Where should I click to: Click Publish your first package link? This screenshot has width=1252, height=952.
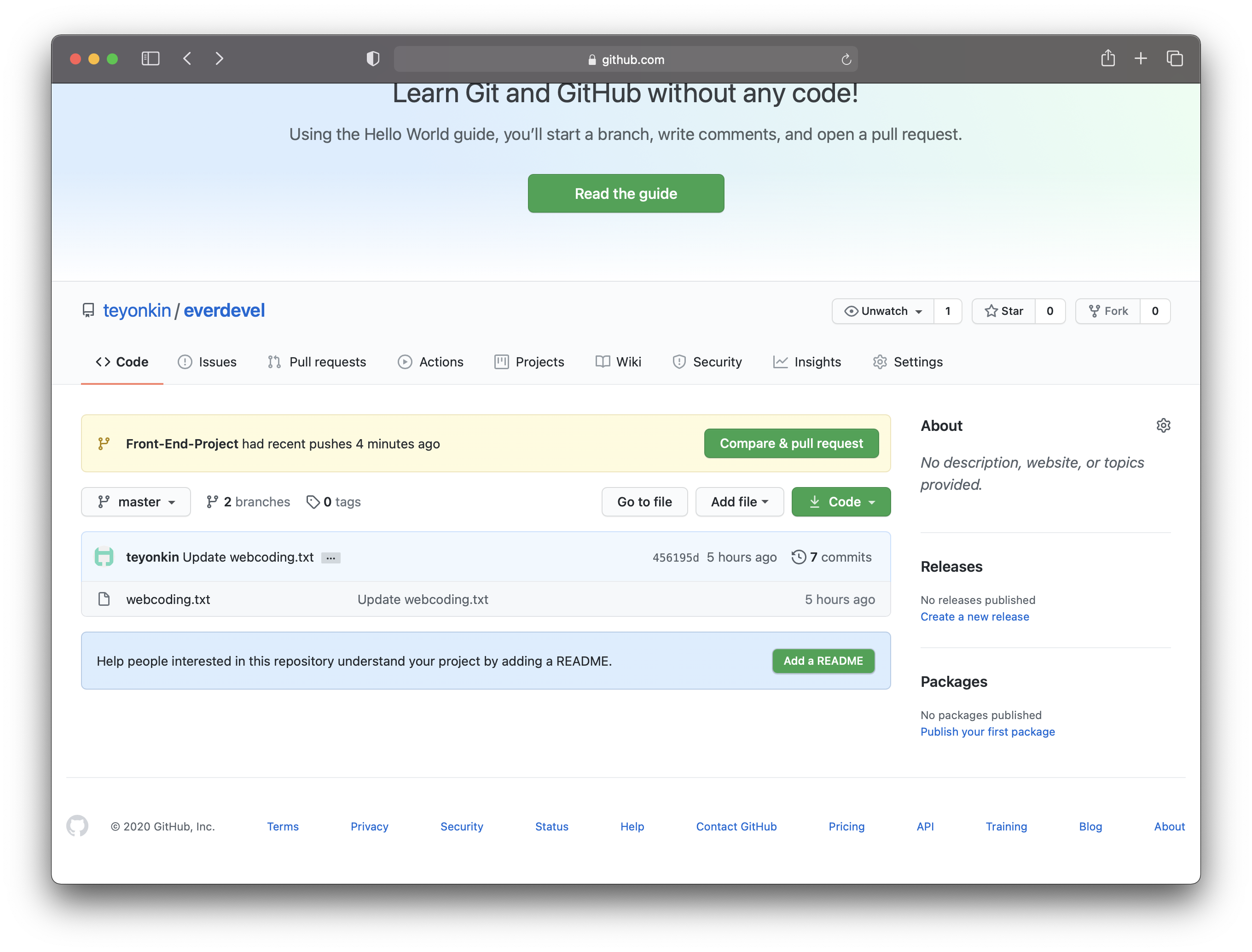coord(987,731)
